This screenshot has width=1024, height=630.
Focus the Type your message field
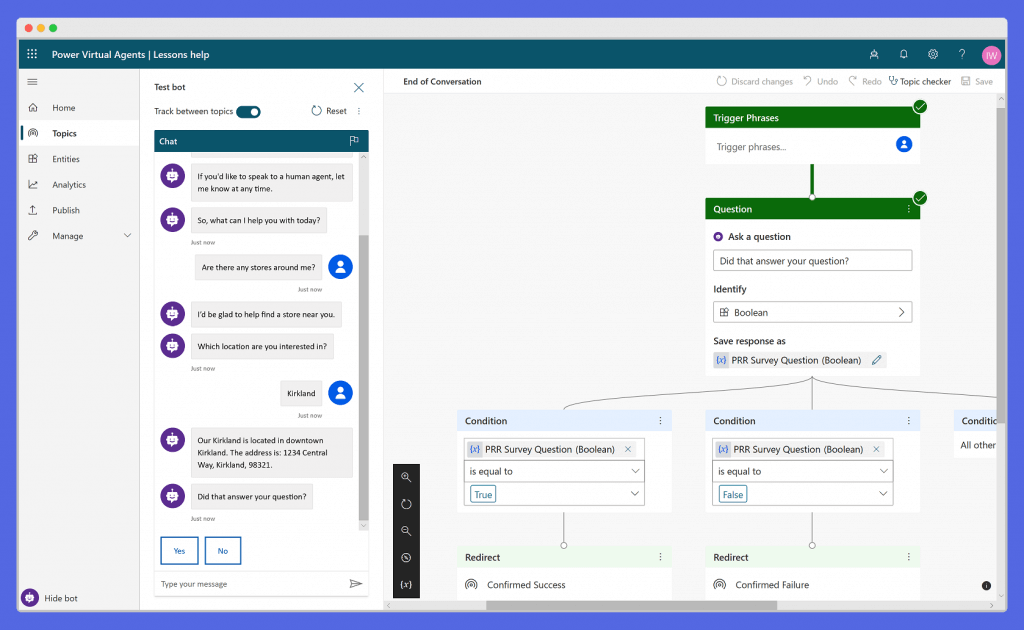(253, 584)
